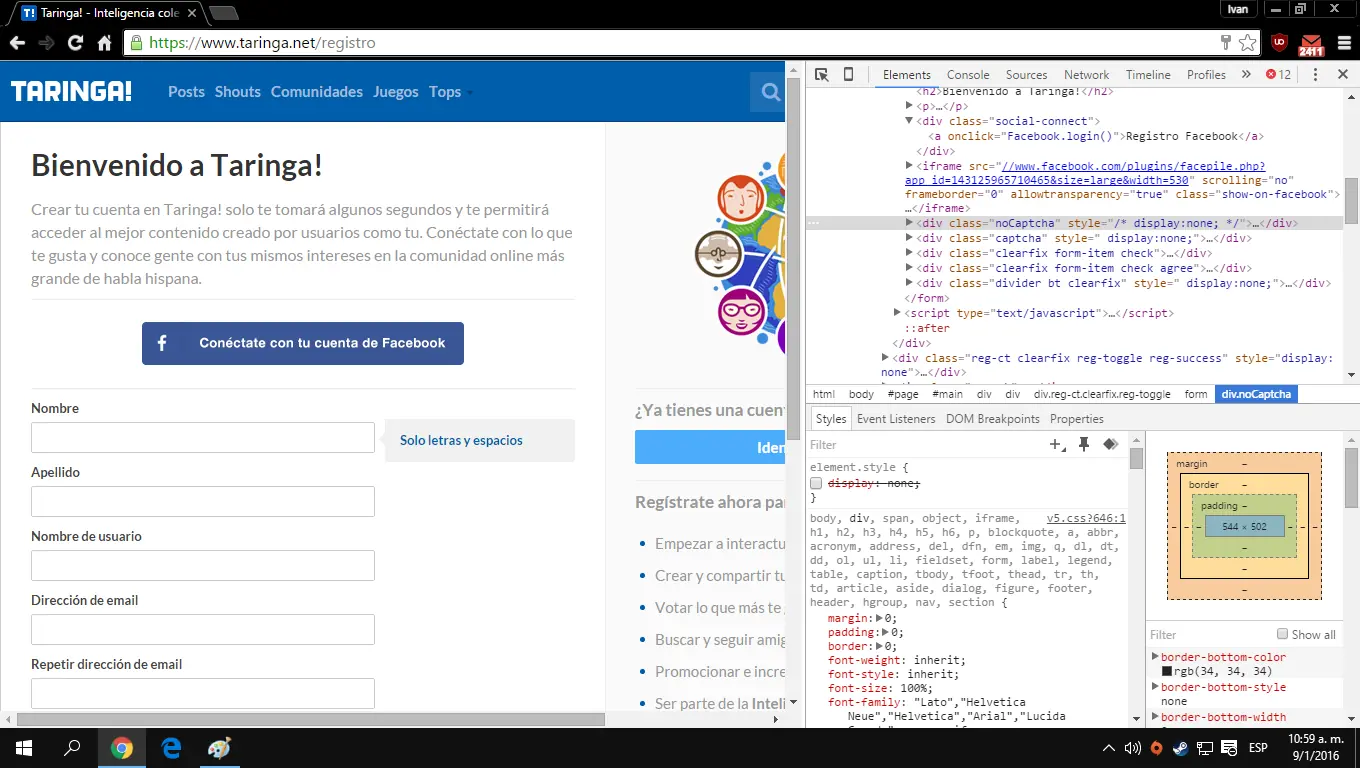
Task: Check the Show all computed styles box
Action: (1282, 634)
